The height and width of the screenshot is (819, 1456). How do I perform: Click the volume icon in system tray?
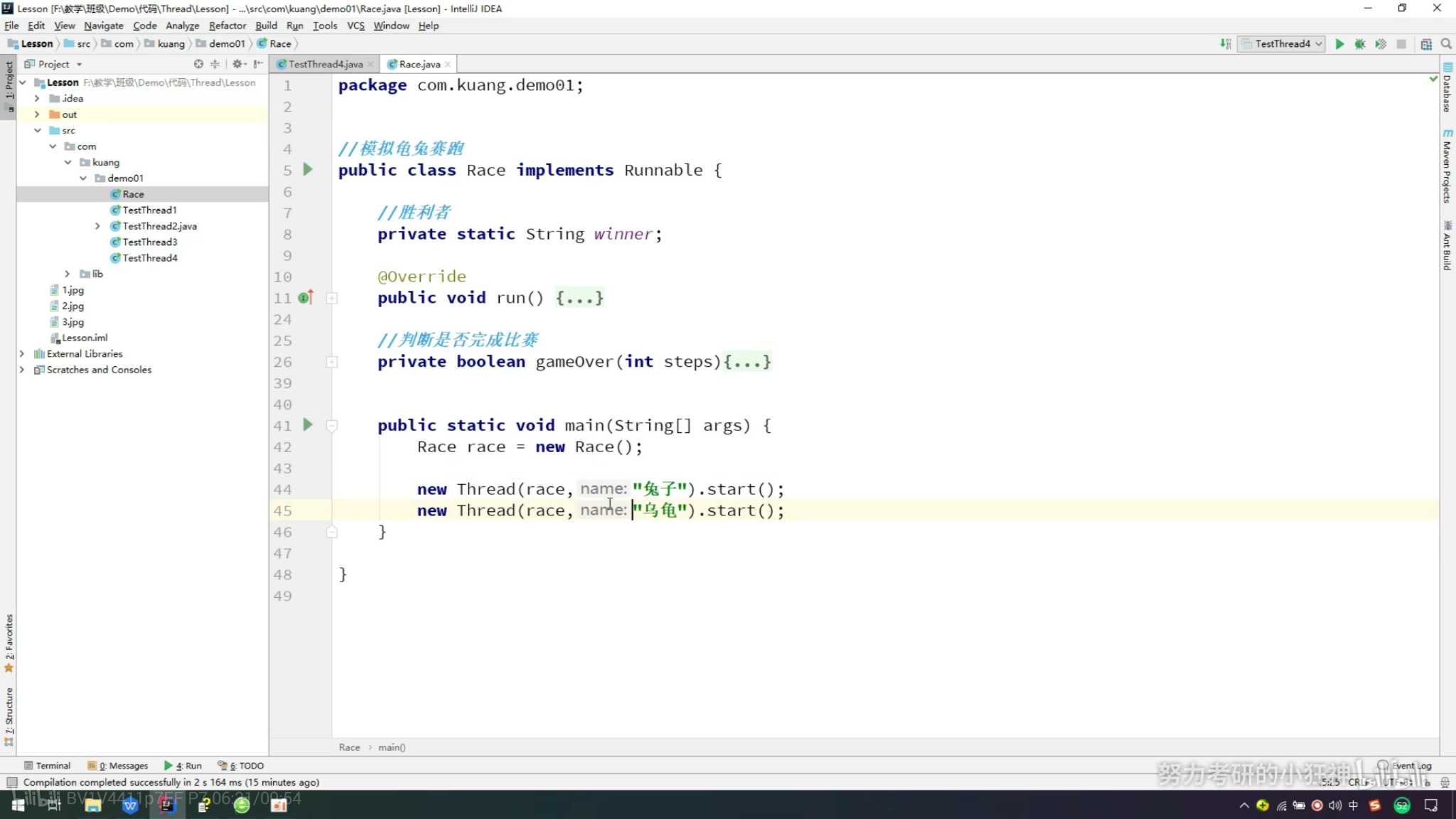tap(1335, 805)
